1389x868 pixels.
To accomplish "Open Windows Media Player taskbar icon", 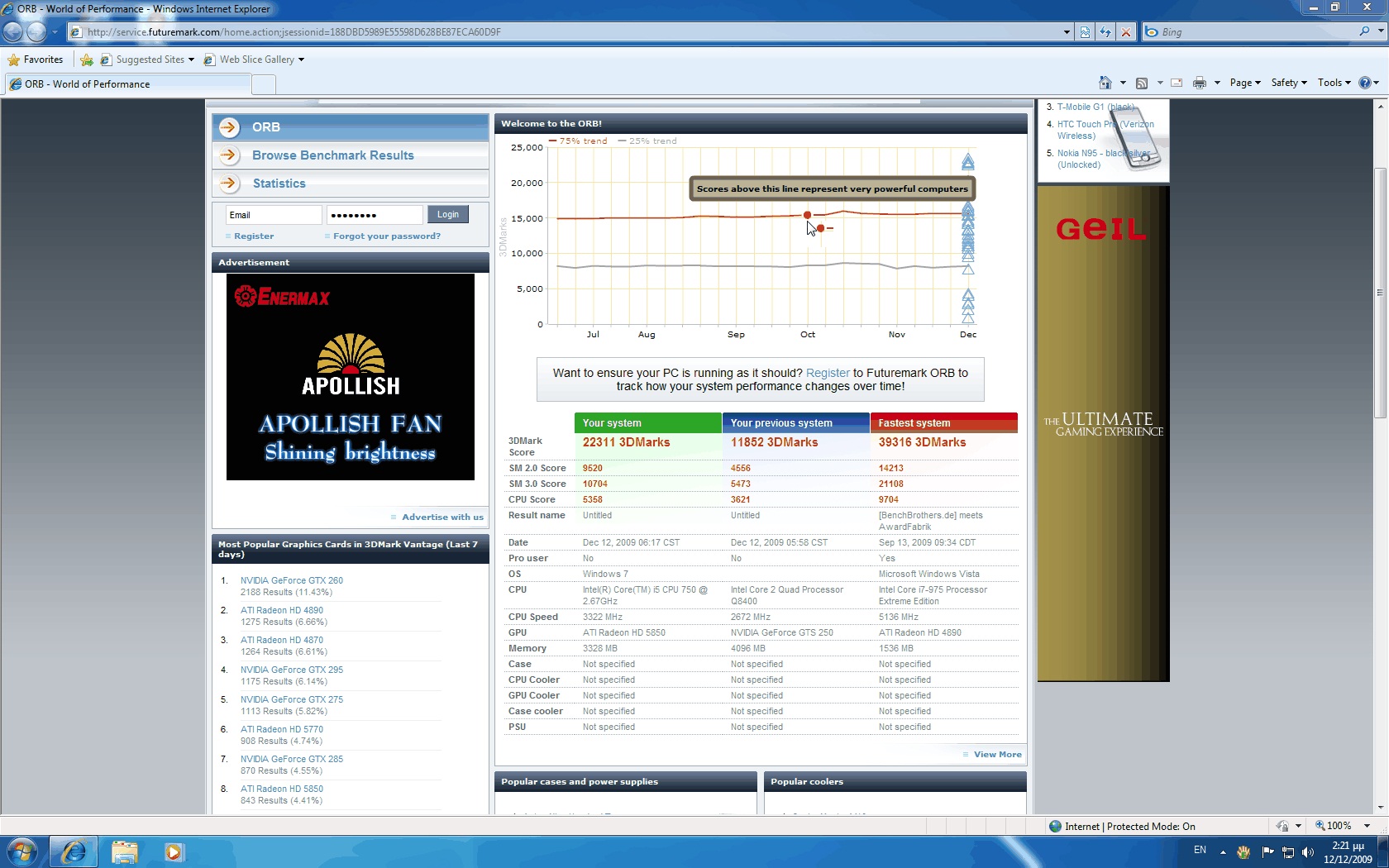I will (174, 851).
